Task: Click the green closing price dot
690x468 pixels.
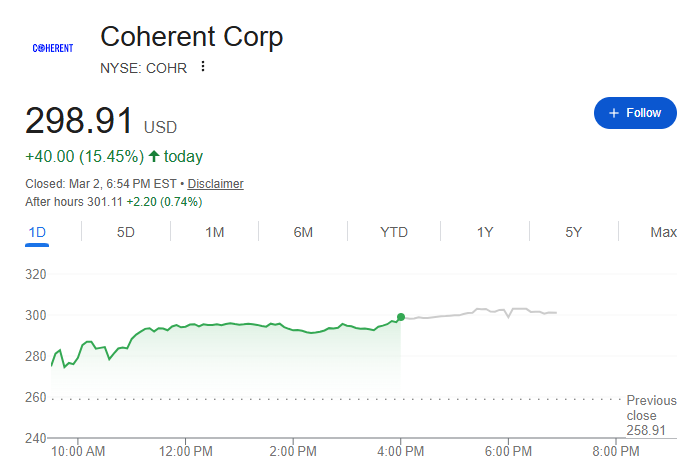Action: coord(401,317)
